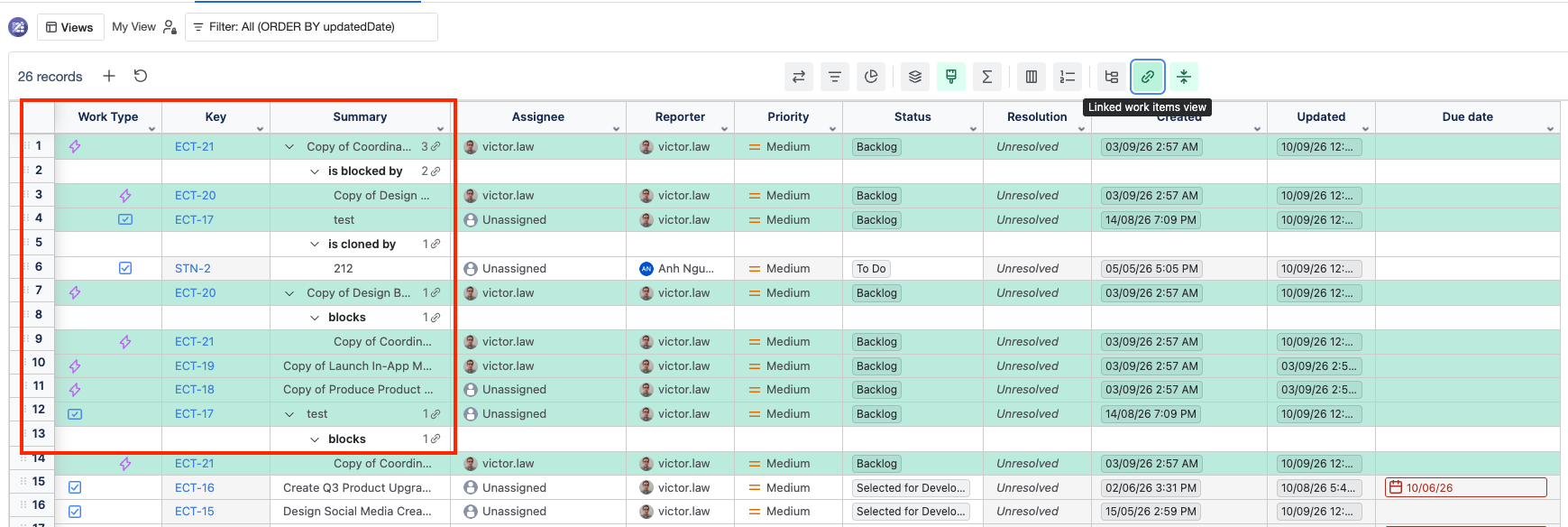The width and height of the screenshot is (1568, 527).
Task: Click the sigma sum toolbar icon
Action: (x=987, y=77)
